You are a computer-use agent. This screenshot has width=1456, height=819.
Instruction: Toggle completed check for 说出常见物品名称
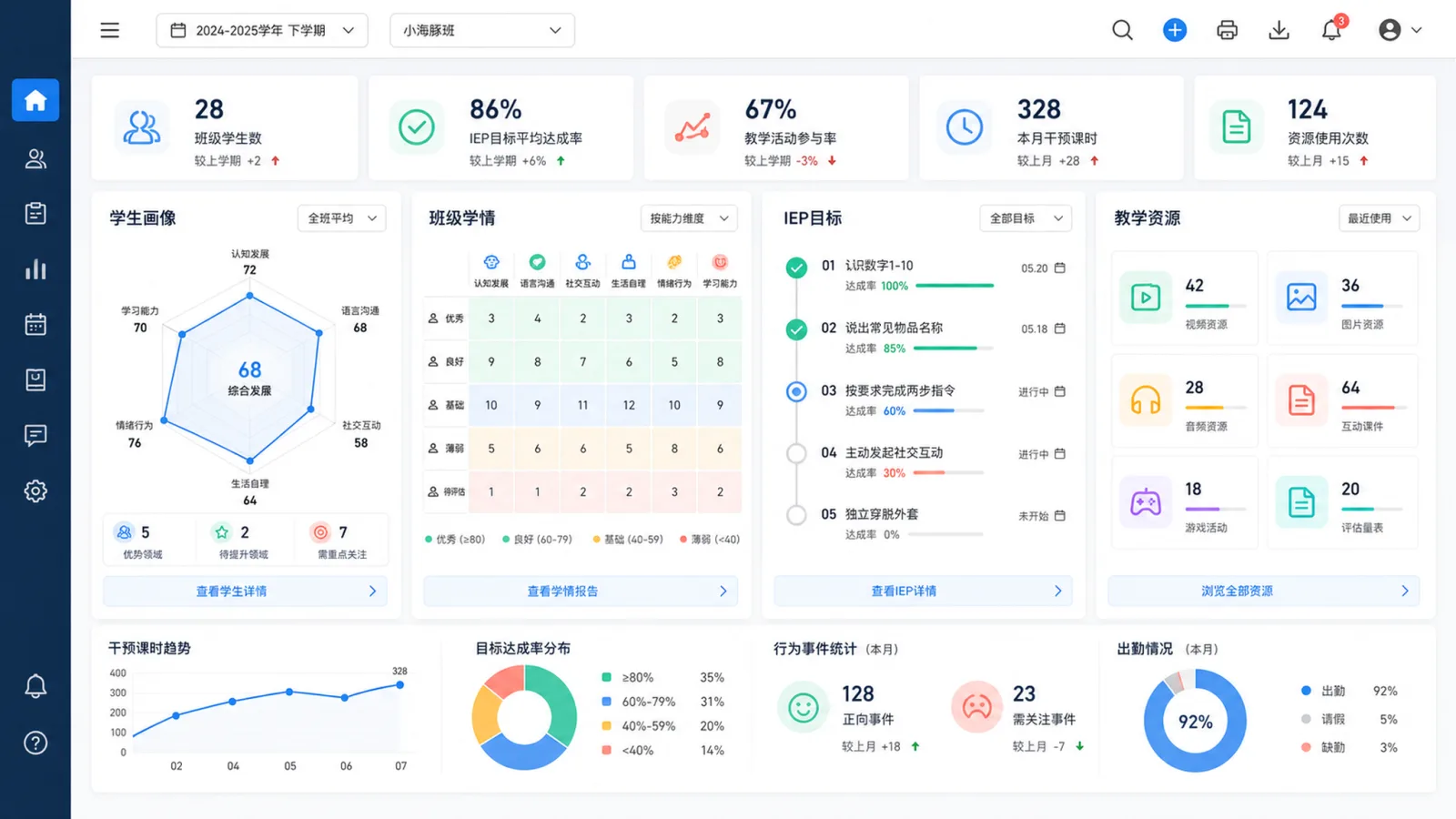click(x=796, y=329)
